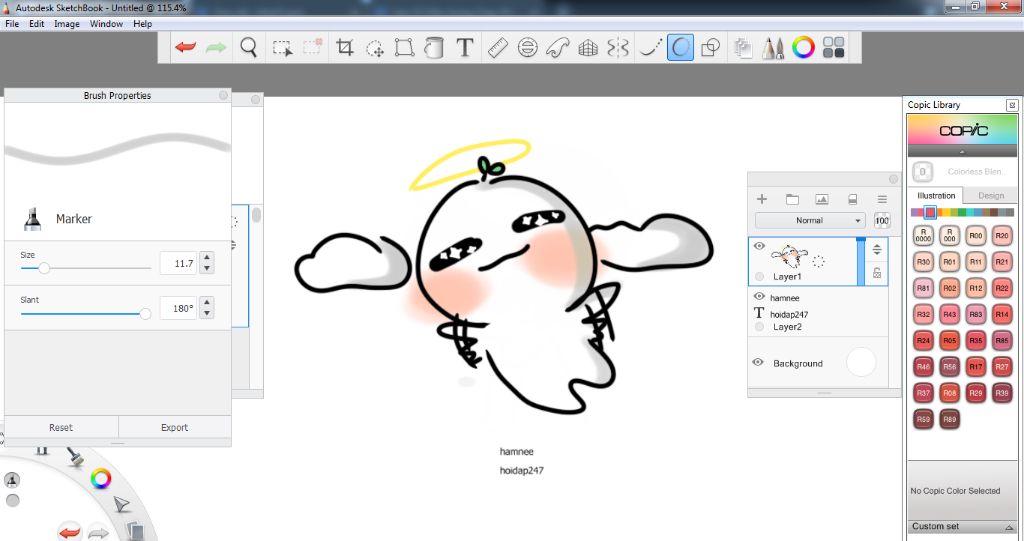1024x541 pixels.
Task: Open the Layer Editor toolbar icon
Action: 743,47
